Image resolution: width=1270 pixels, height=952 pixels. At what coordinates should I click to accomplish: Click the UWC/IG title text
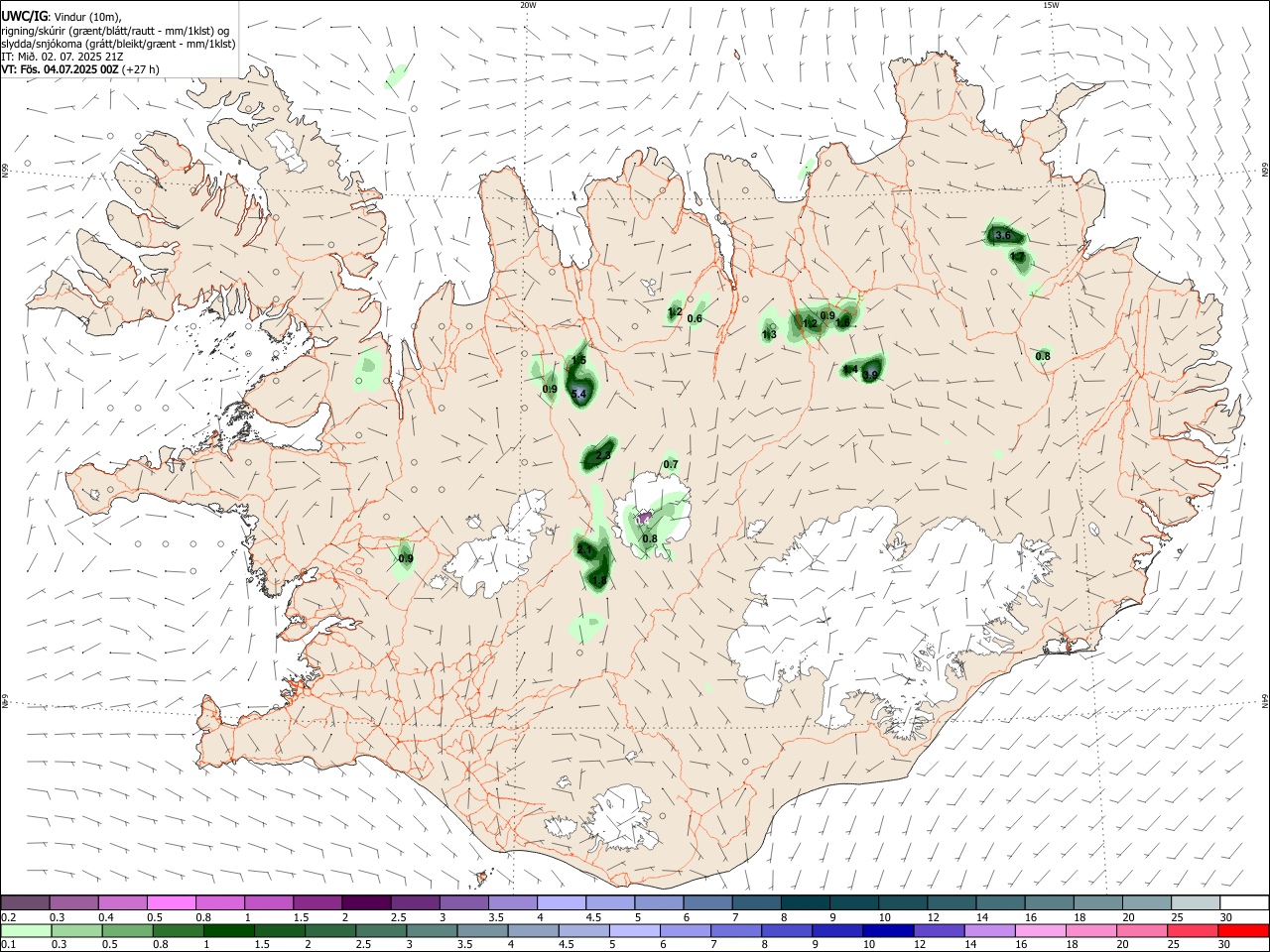pos(25,16)
